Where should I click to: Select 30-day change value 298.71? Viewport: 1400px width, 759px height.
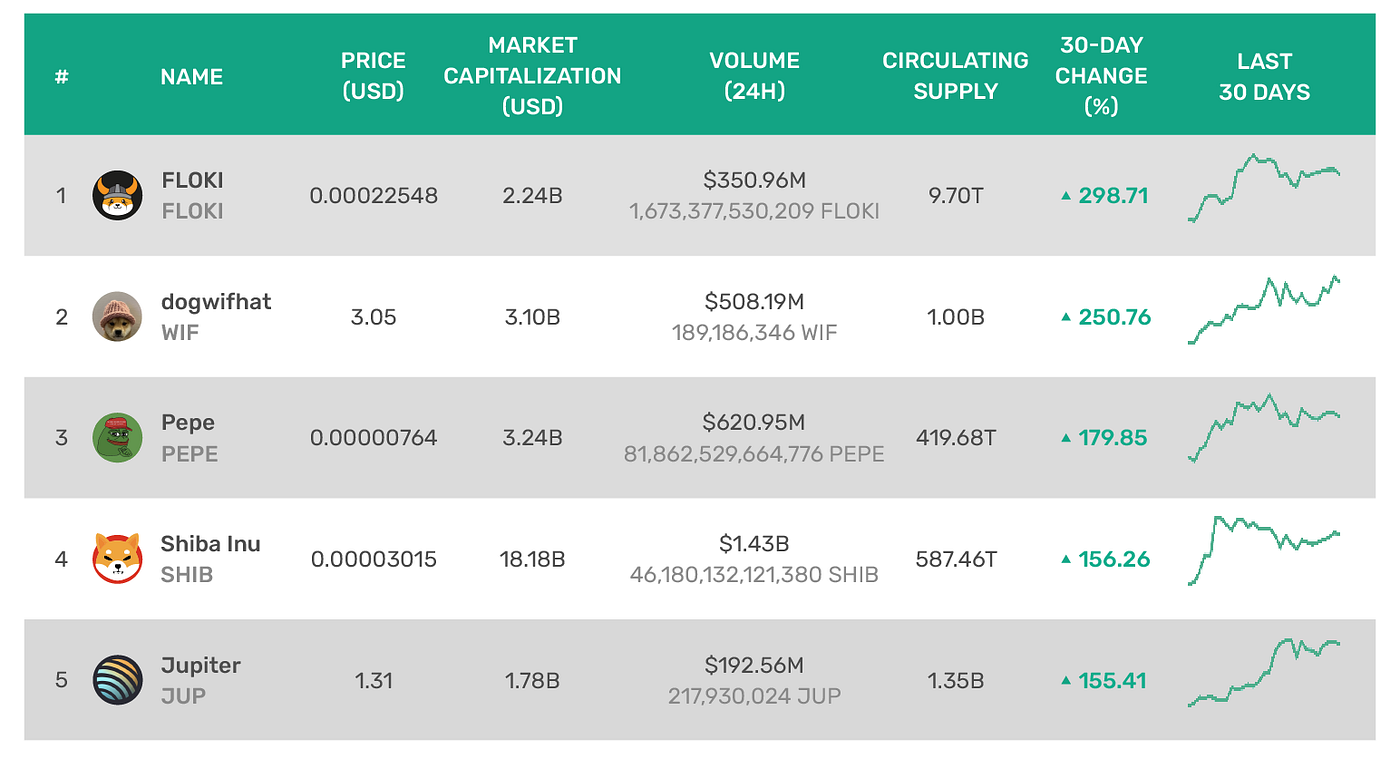click(x=1113, y=196)
